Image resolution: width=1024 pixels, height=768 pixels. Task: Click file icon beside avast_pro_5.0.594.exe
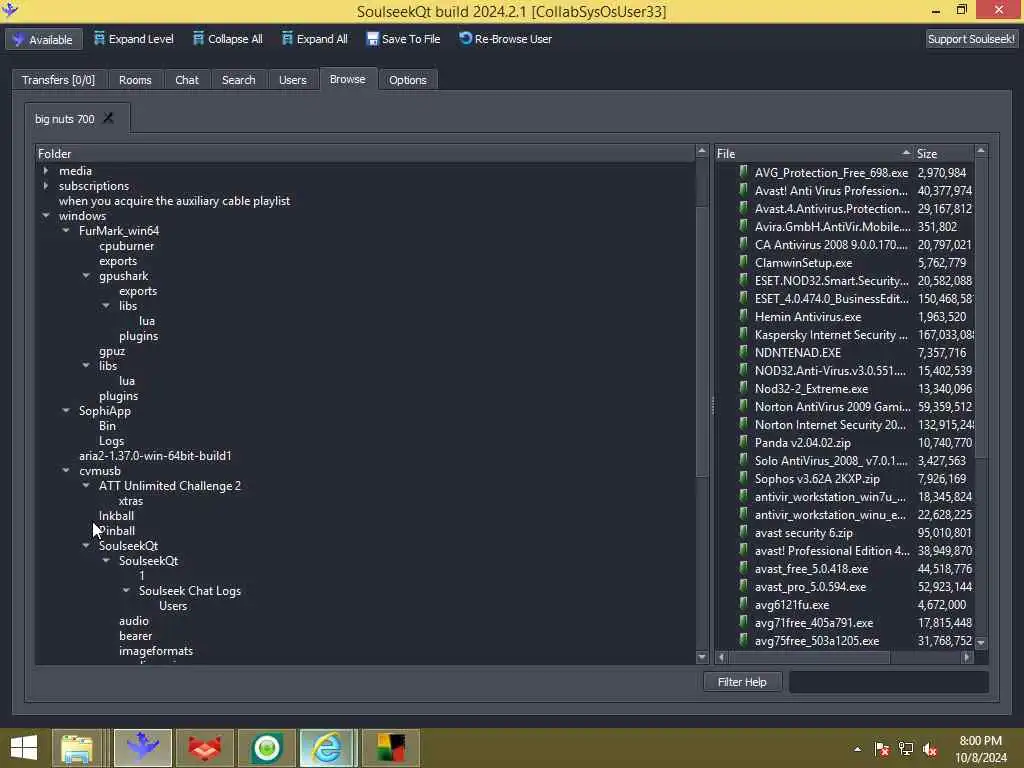(x=743, y=587)
